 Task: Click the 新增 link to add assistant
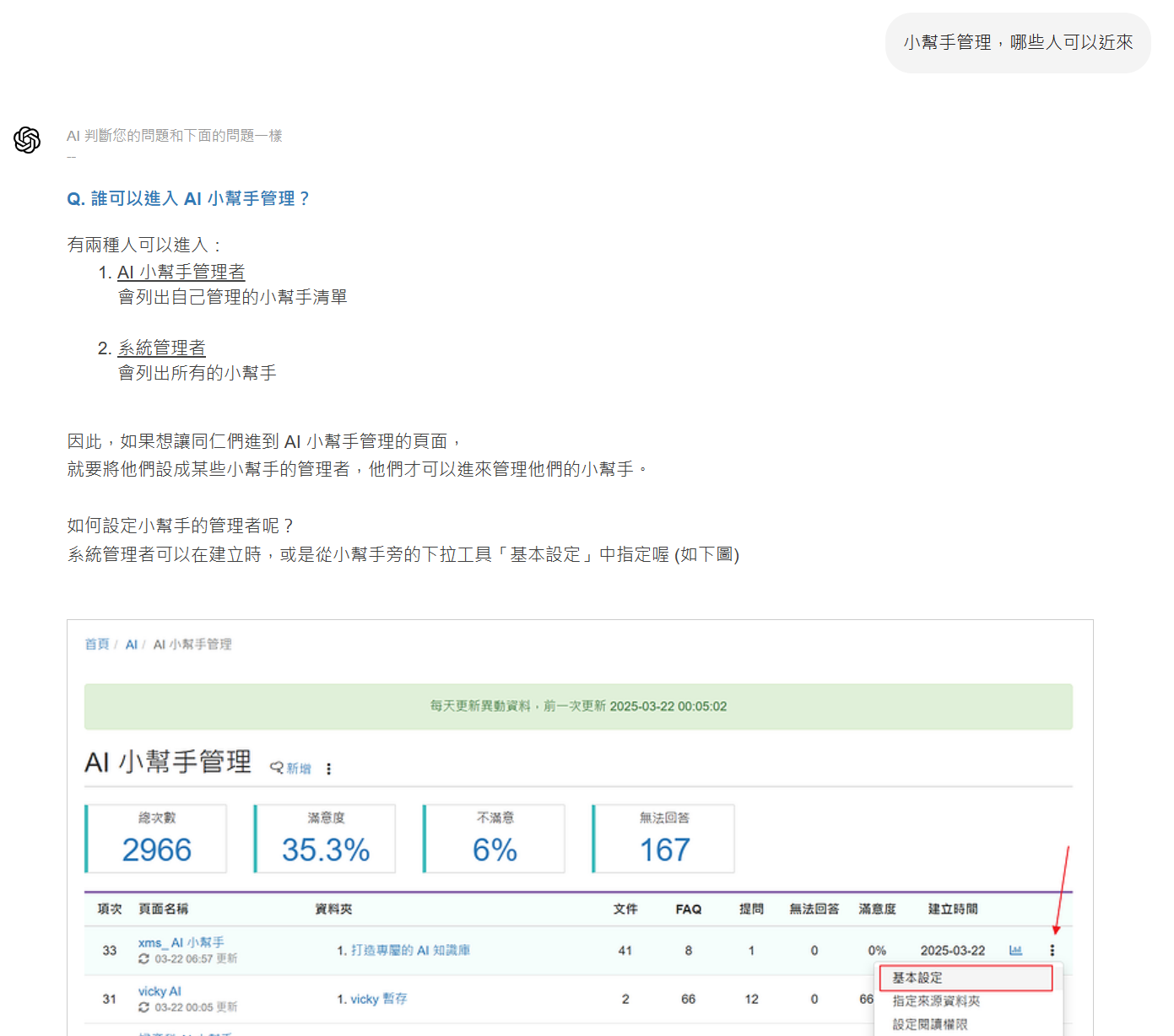(x=299, y=769)
